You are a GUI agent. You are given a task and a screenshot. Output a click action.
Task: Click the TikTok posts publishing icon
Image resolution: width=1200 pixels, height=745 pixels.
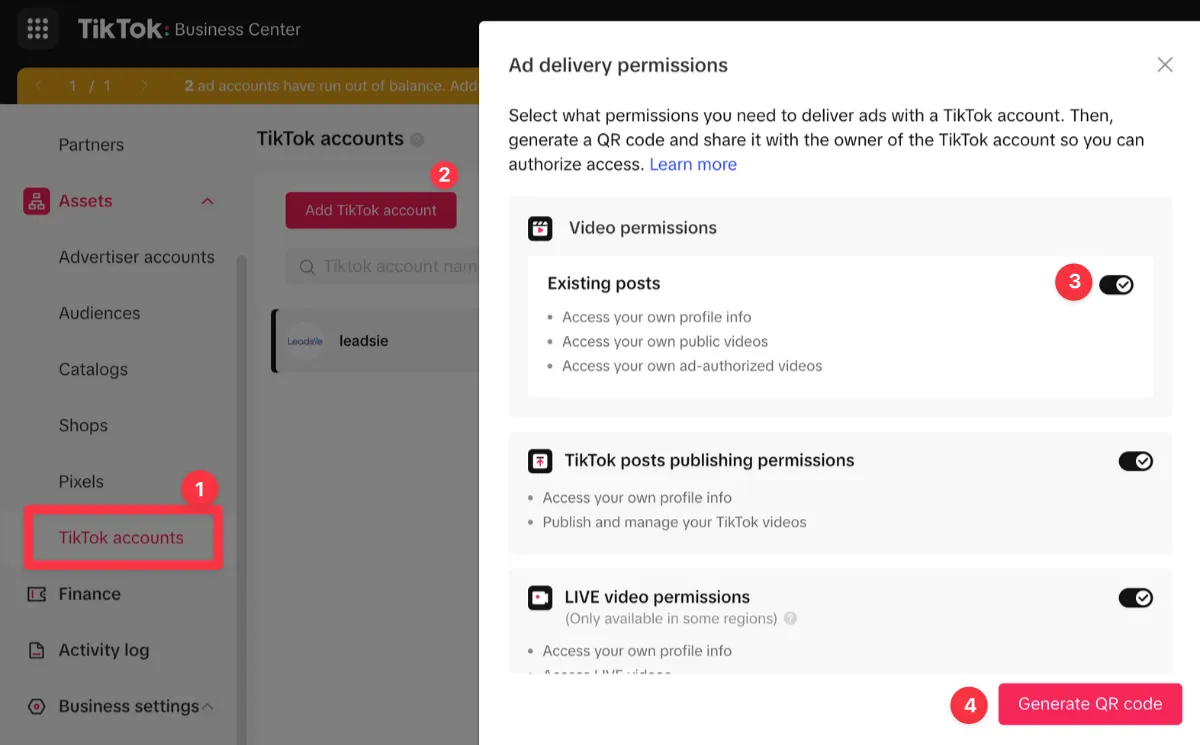(x=540, y=461)
